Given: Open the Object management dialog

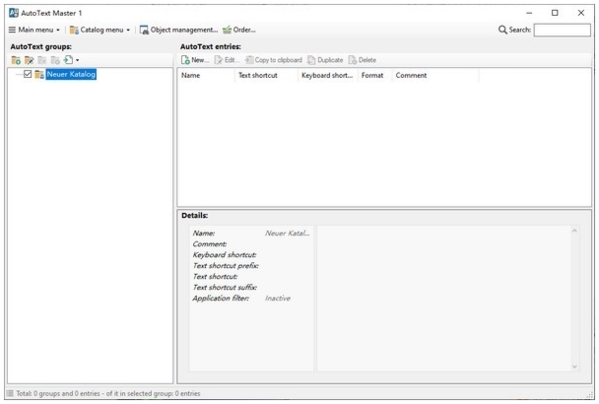Looking at the screenshot, I should (178, 30).
